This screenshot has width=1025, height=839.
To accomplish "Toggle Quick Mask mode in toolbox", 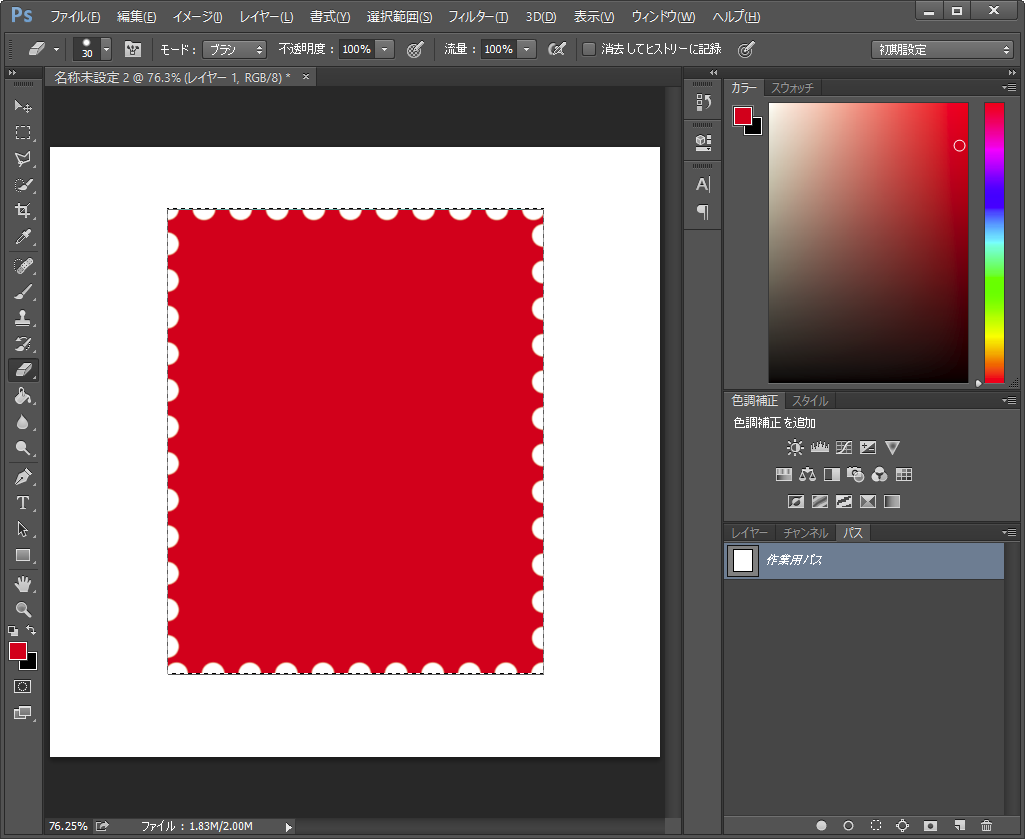I will click(22, 687).
